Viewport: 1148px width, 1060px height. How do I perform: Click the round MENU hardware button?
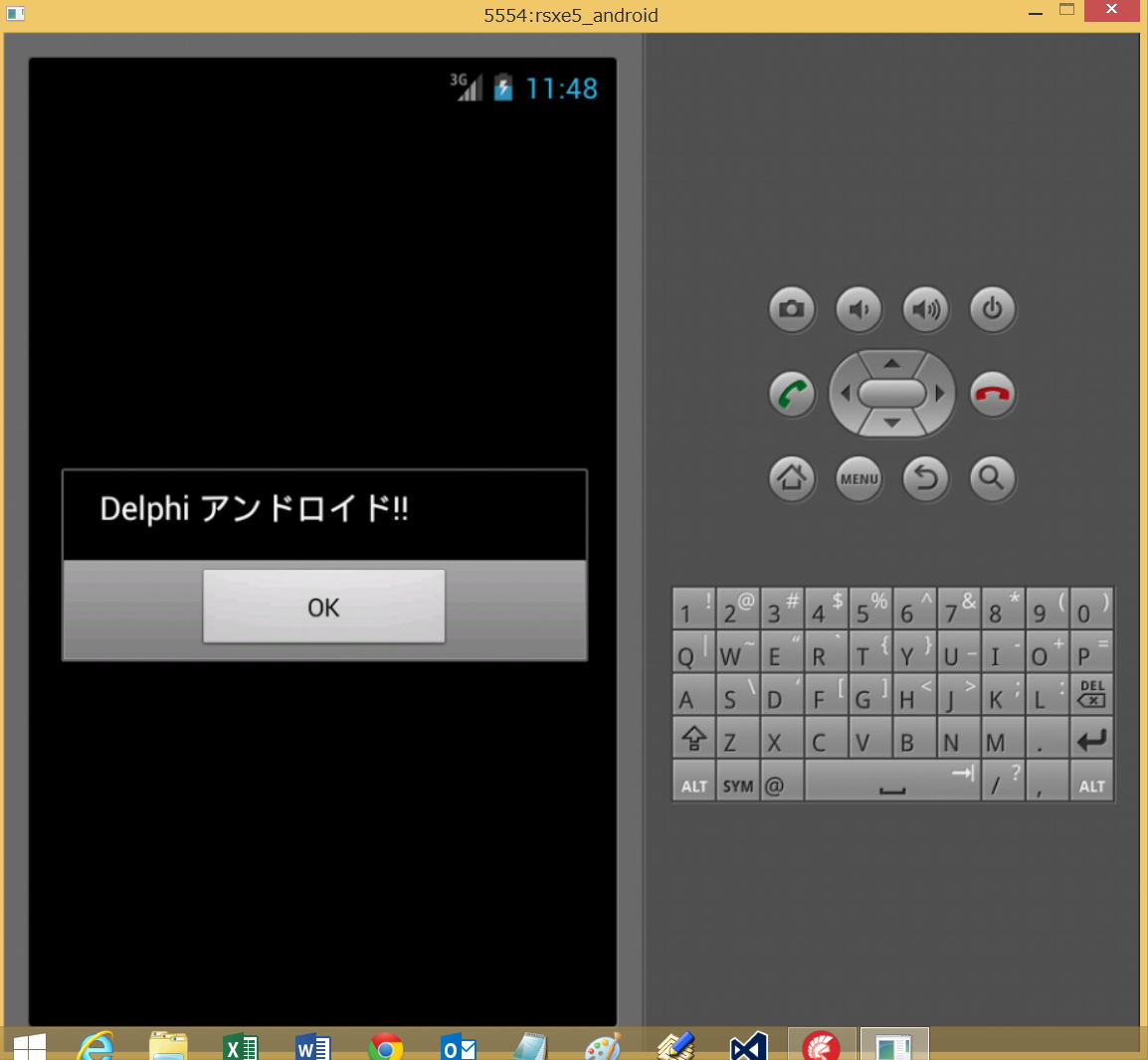(859, 478)
